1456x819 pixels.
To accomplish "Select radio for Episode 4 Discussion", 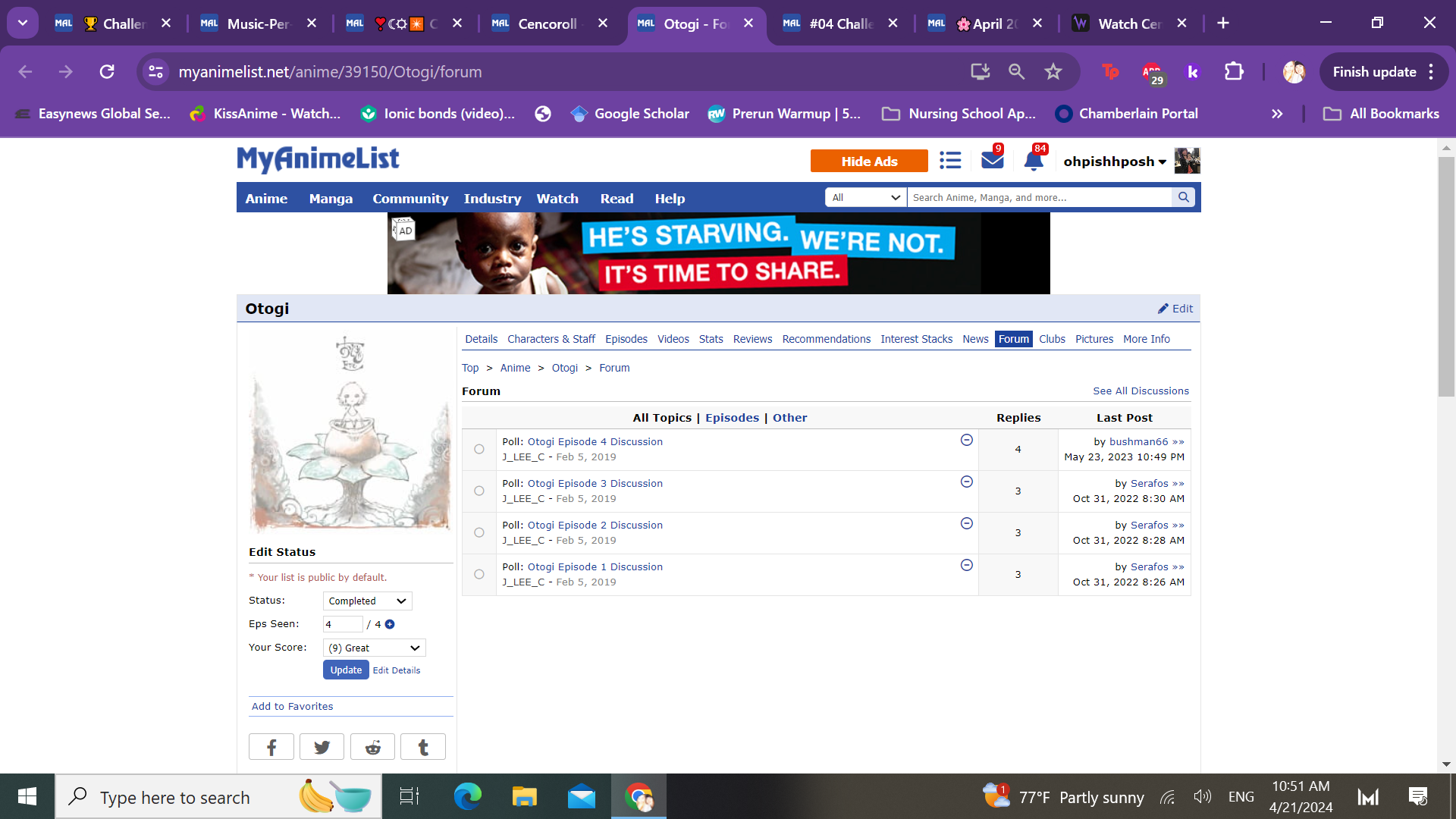I will pos(479,449).
